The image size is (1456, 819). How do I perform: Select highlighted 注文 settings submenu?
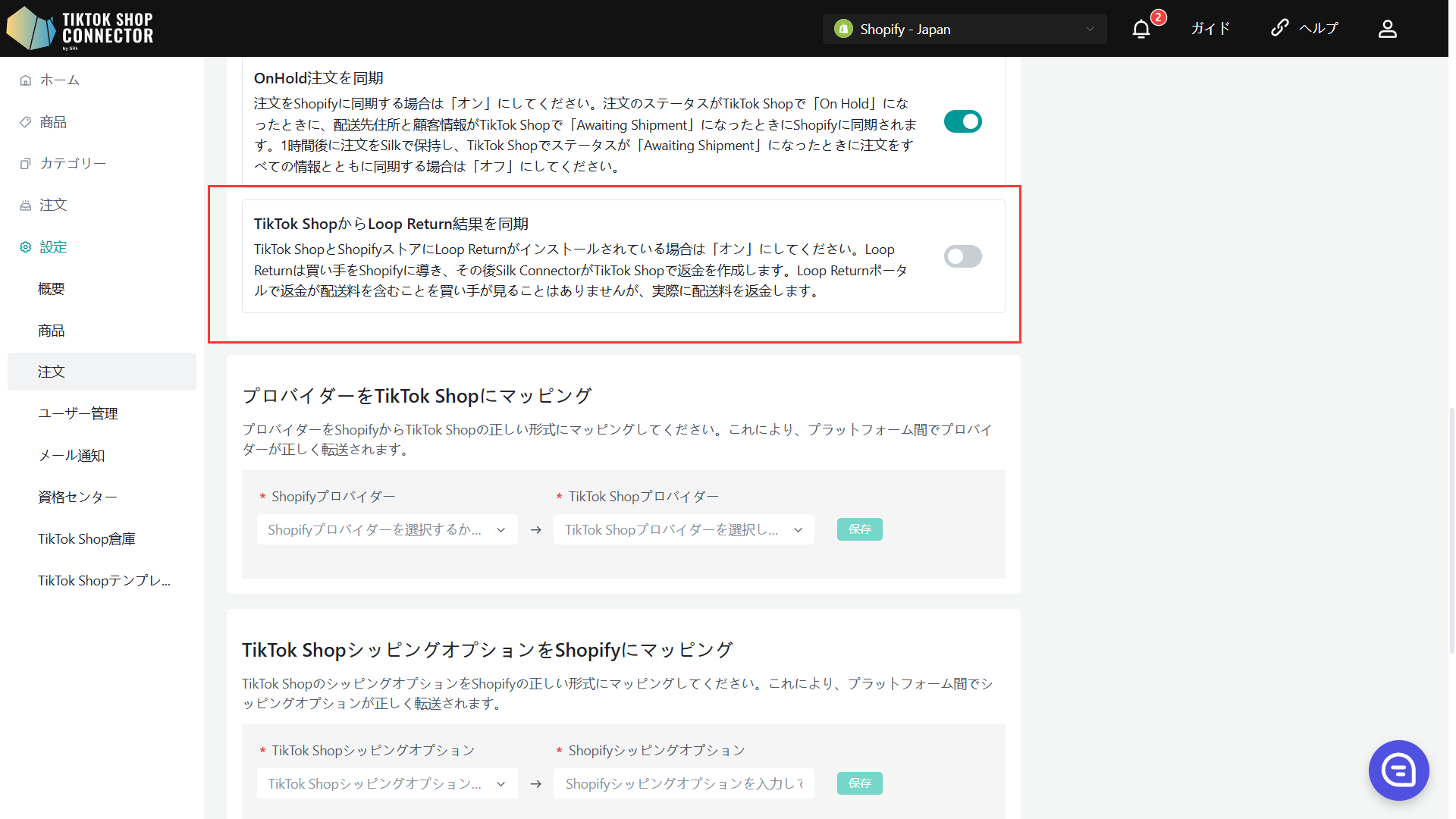(102, 372)
